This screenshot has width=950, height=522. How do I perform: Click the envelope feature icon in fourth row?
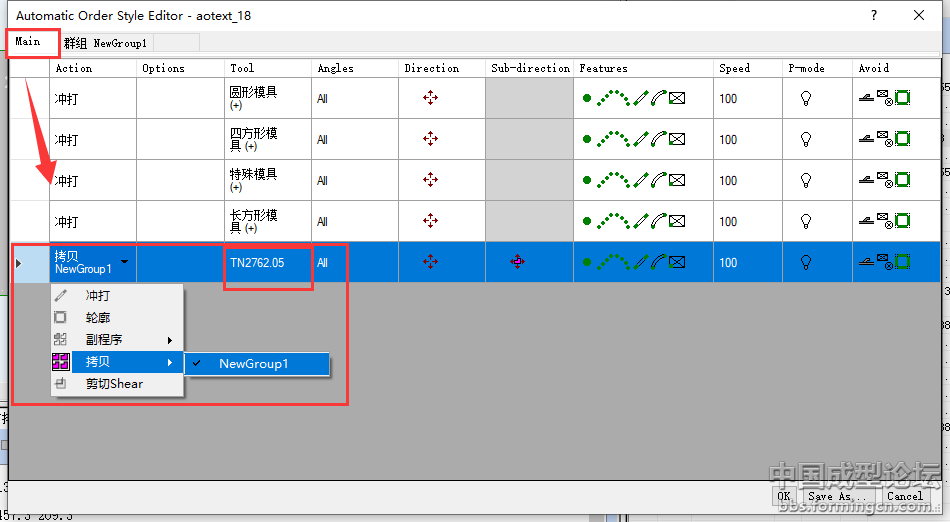coord(677,221)
